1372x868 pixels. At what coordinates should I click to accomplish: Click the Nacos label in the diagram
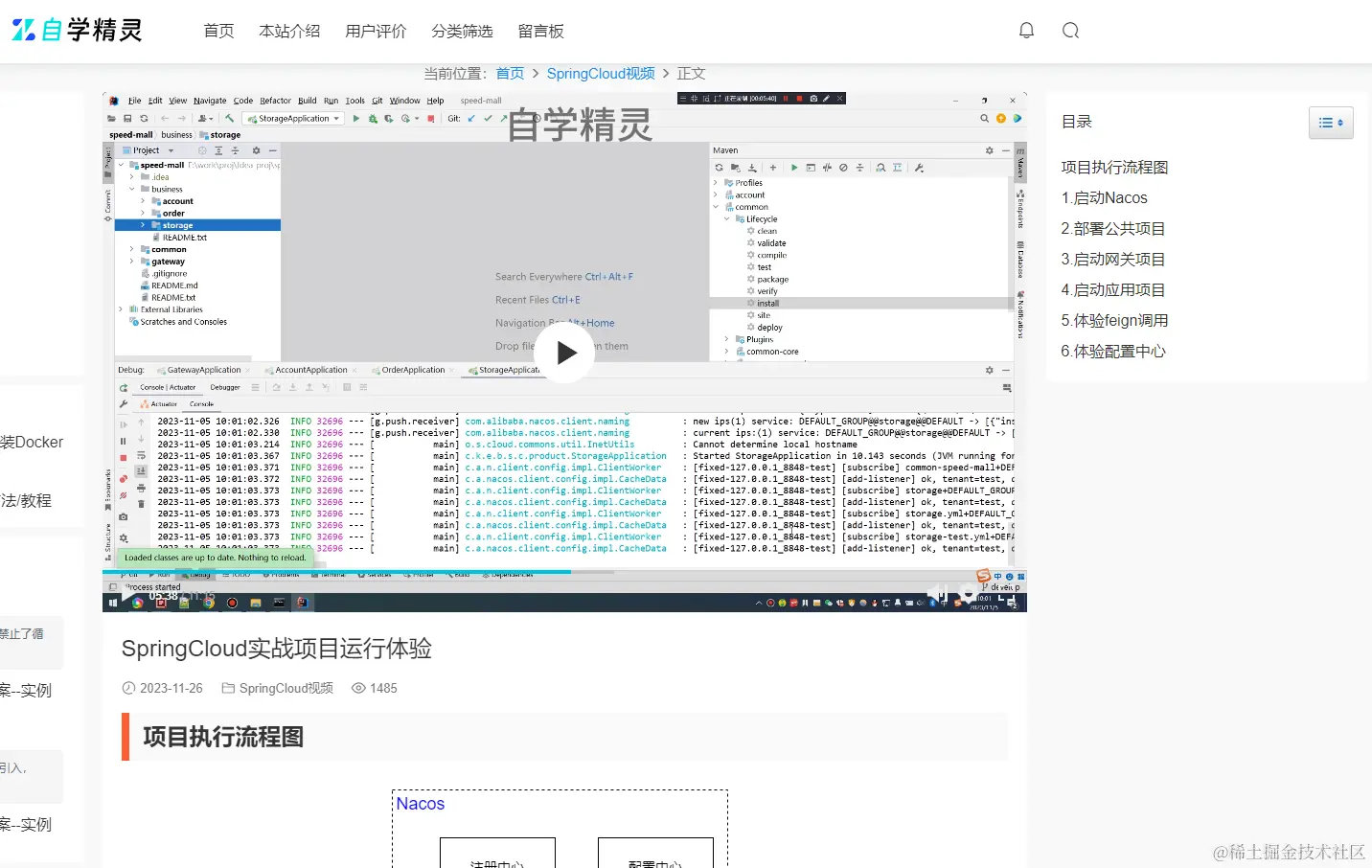click(x=421, y=804)
